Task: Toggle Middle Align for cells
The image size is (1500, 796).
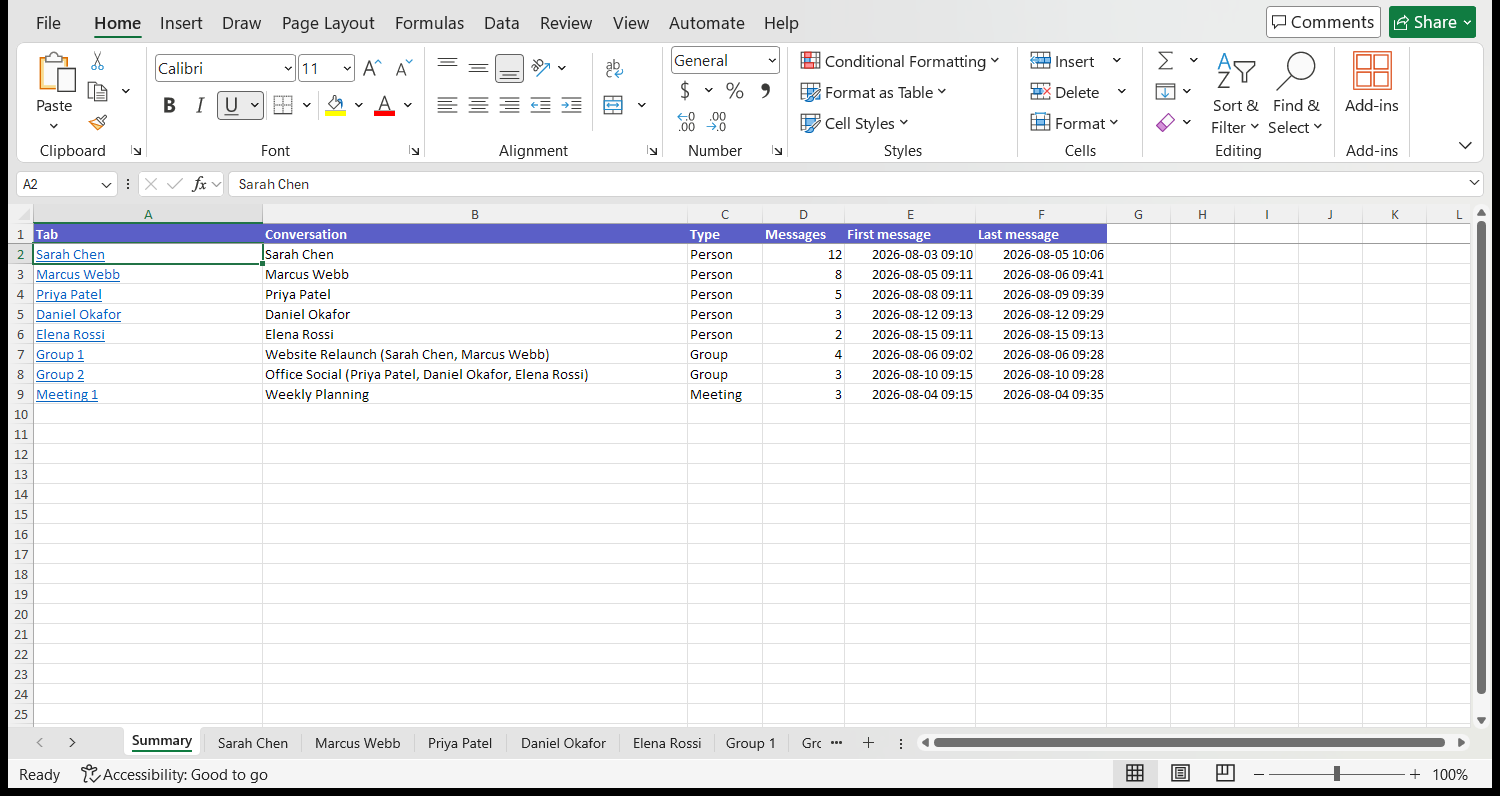Action: coord(479,68)
